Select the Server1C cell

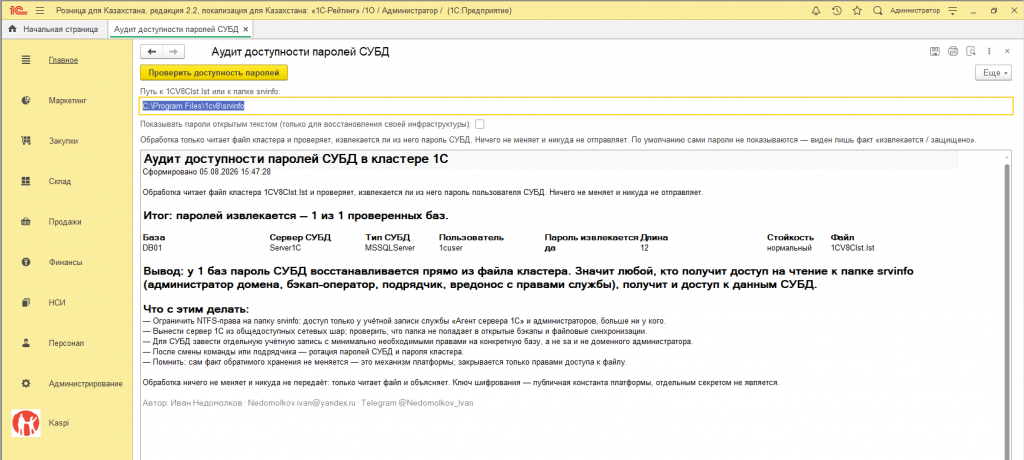285,248
